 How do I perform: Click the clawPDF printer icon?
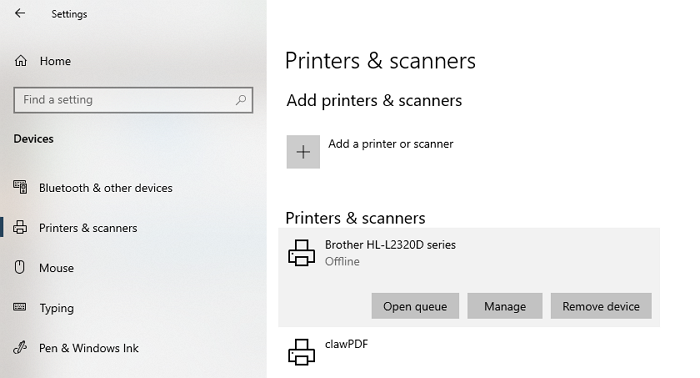point(301,352)
